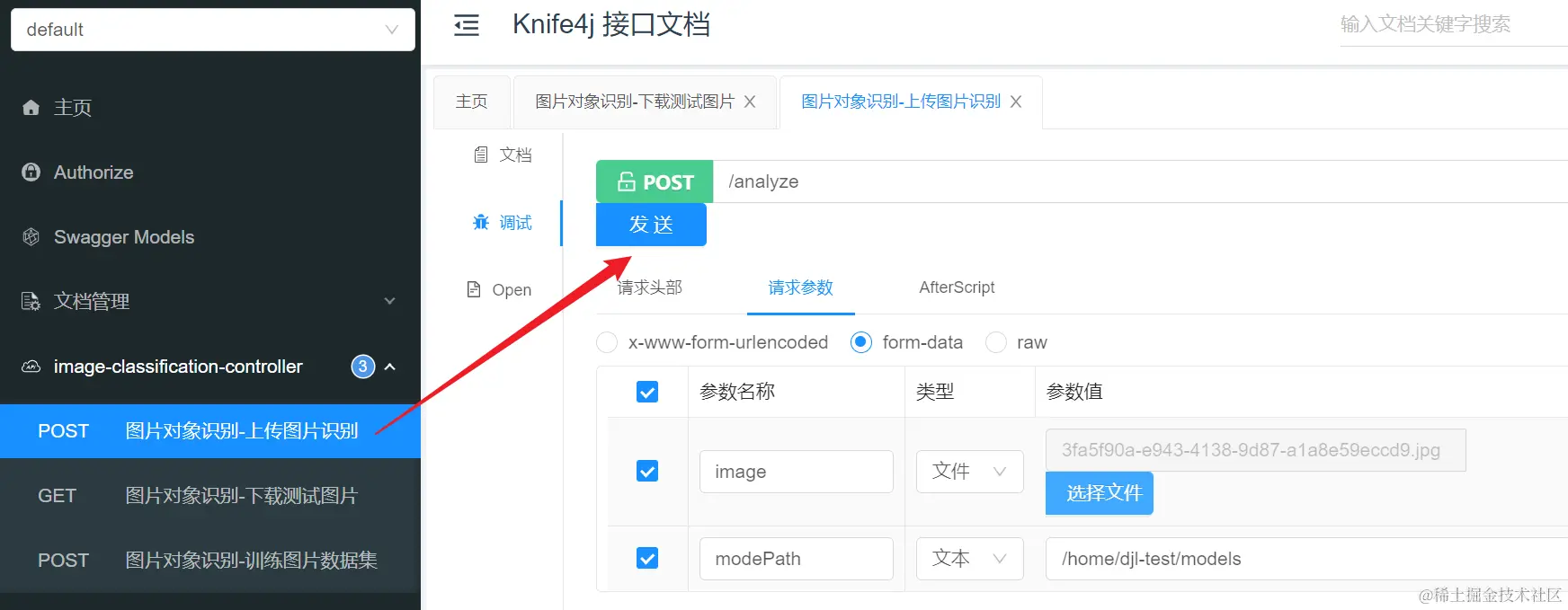The image size is (1568, 610).
Task: Click the bug icon beside 调试
Action: point(481,222)
